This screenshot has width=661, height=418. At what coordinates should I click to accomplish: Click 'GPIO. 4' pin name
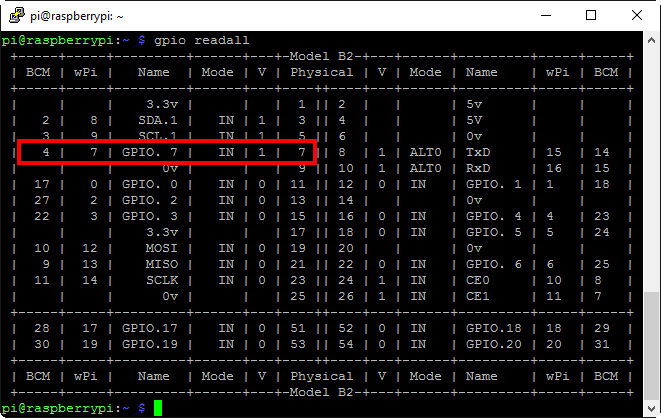point(493,216)
